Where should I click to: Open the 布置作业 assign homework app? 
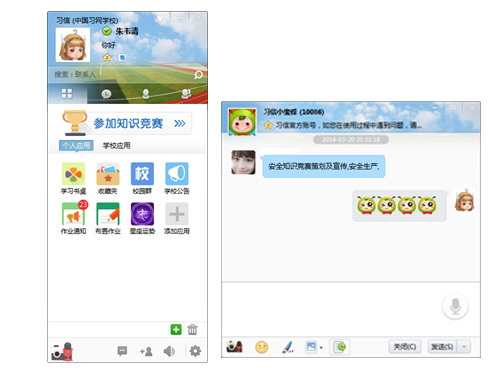coord(108,214)
